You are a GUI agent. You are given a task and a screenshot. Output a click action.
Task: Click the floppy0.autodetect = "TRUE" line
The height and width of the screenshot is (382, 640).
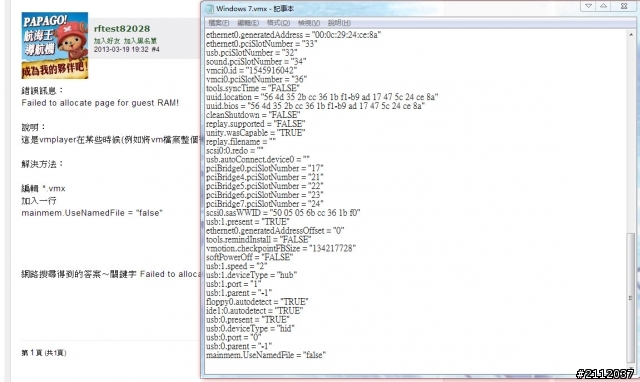point(257,302)
